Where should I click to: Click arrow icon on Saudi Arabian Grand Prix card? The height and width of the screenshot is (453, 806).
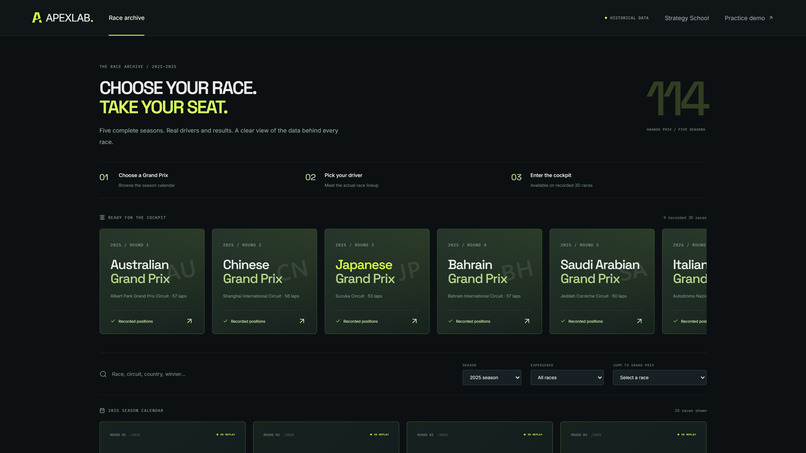pyautogui.click(x=639, y=321)
